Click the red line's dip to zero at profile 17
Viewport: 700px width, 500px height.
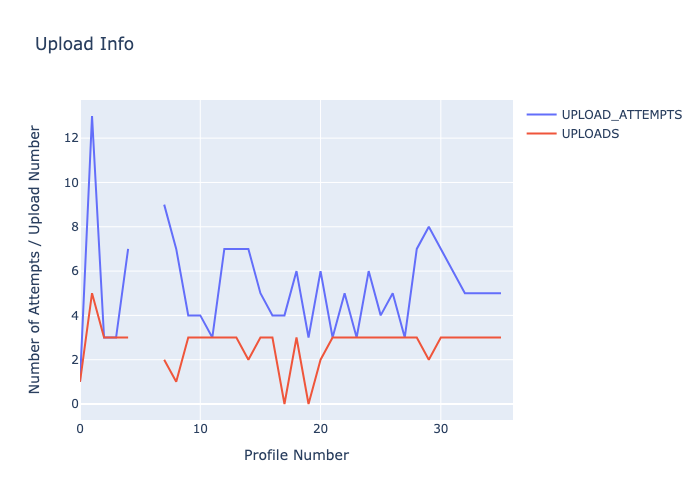point(284,404)
